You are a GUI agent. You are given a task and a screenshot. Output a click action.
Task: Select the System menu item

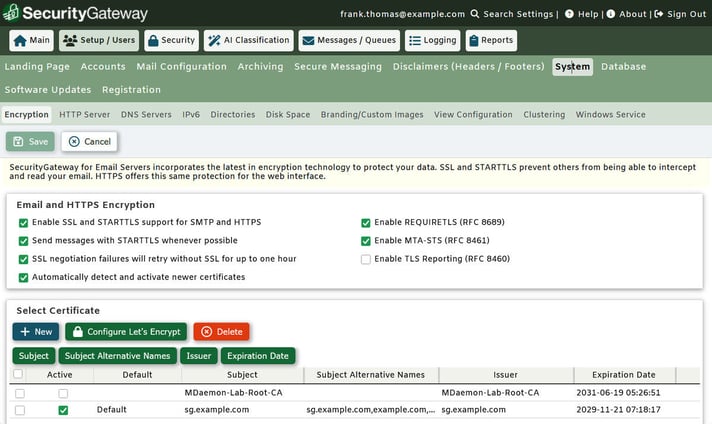573,67
